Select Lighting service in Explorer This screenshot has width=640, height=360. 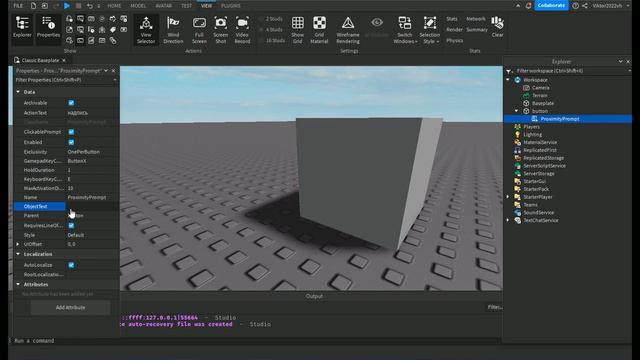click(532, 134)
